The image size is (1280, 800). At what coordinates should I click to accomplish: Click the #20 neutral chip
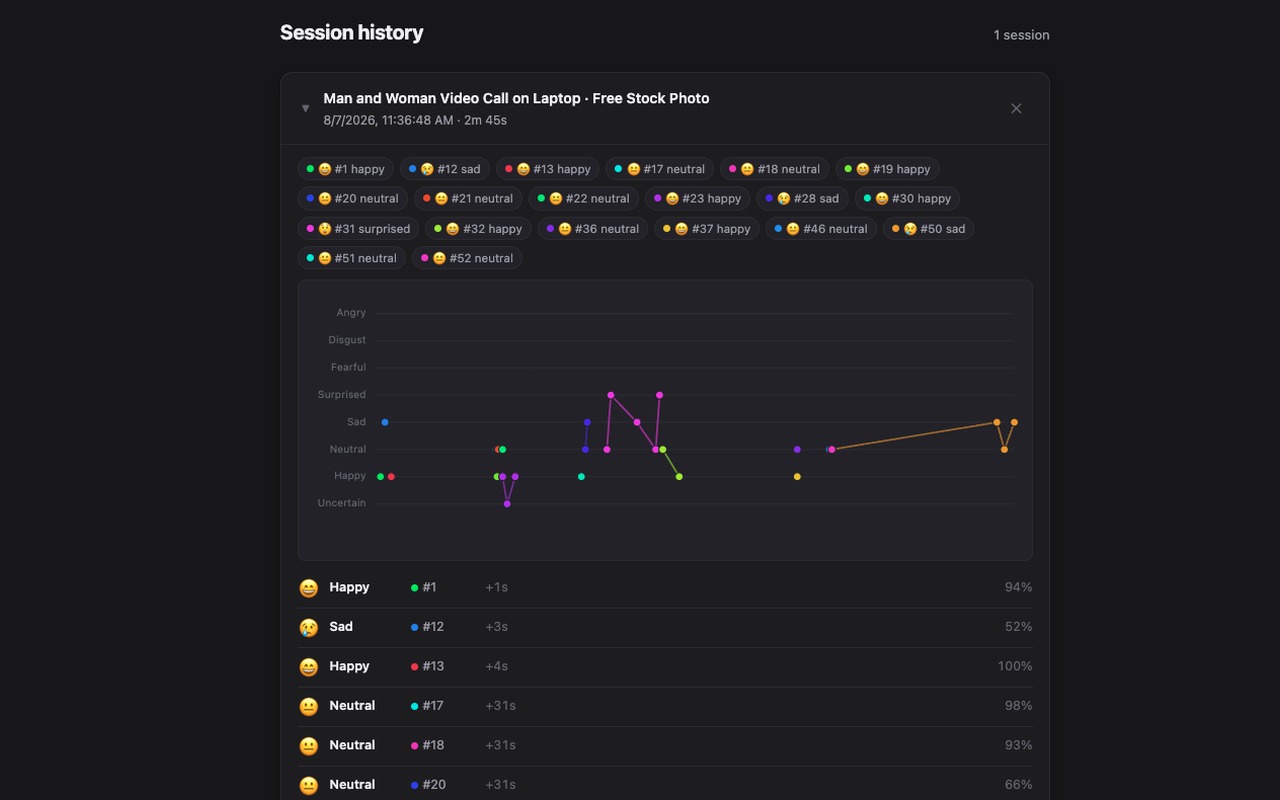(352, 198)
